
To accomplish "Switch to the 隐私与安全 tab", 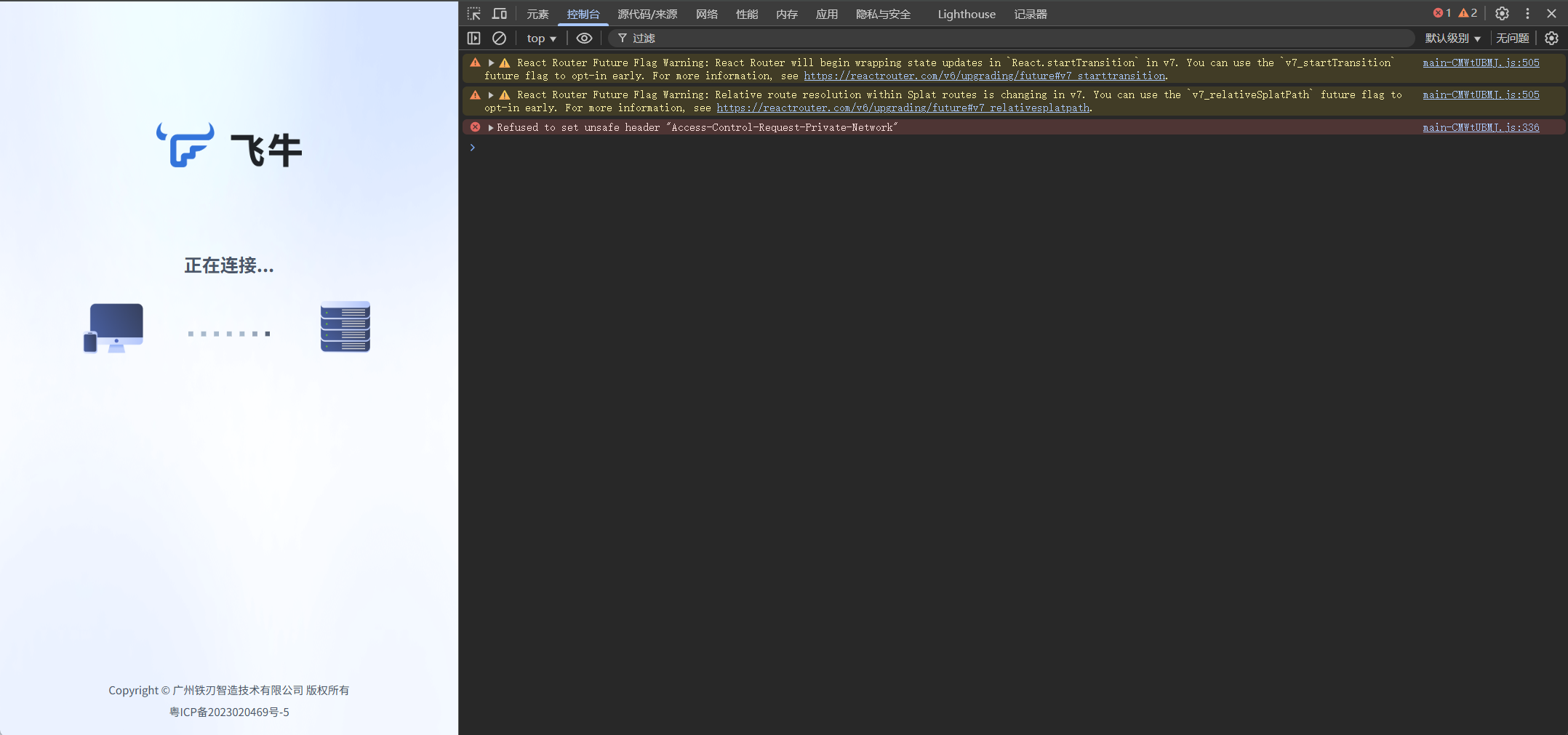I will click(883, 14).
